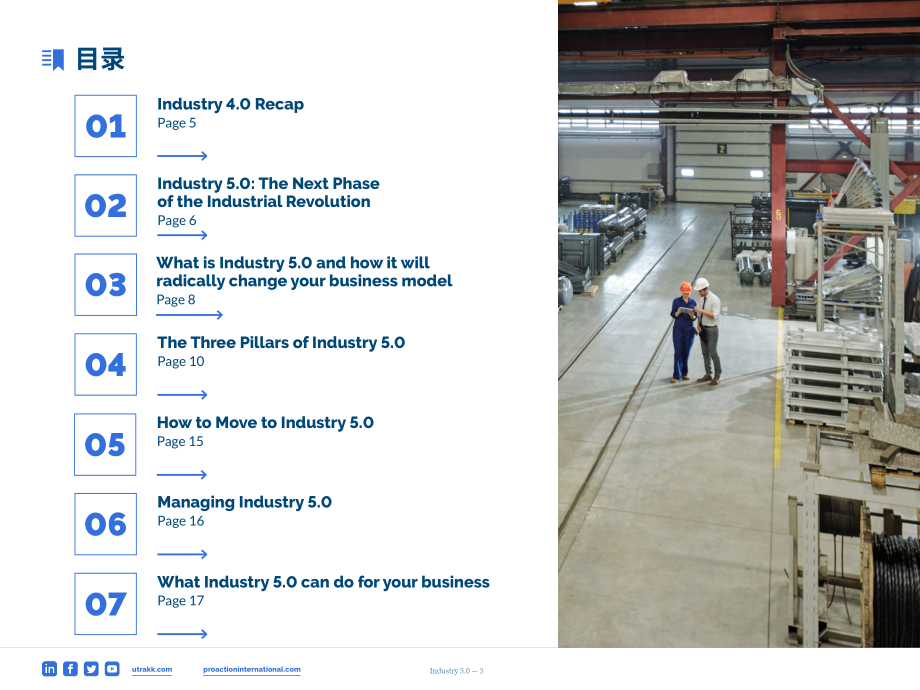
Task: Open What Industry 5.0 can do for your business
Action: tap(323, 582)
